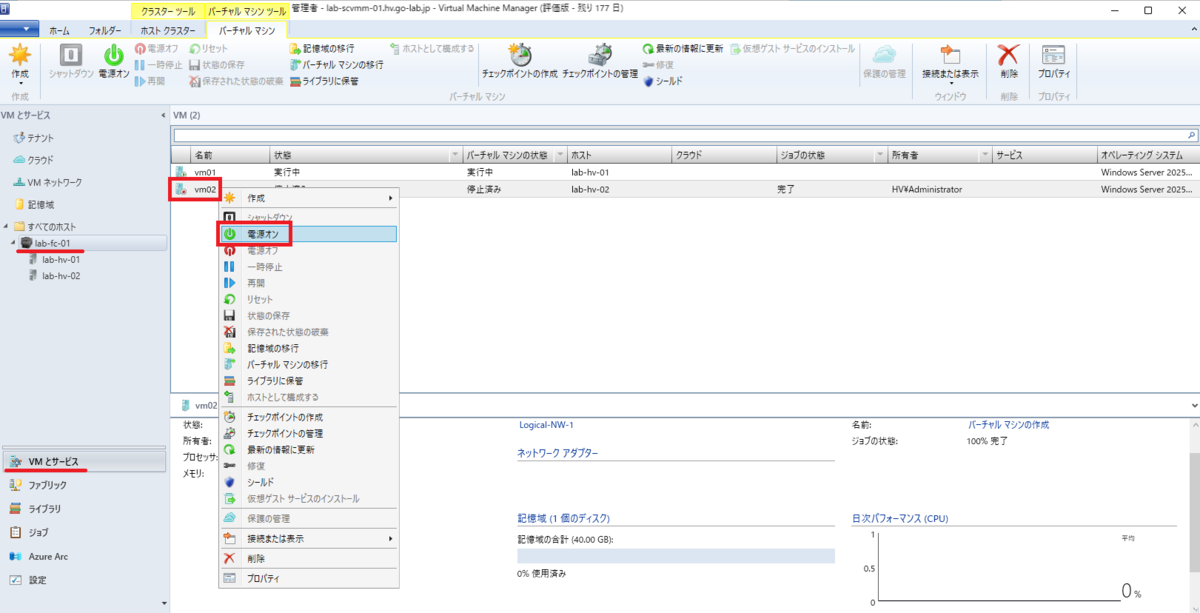The height and width of the screenshot is (613, 1200).
Task: Choose 電源オン in the context menu
Action: (x=309, y=233)
